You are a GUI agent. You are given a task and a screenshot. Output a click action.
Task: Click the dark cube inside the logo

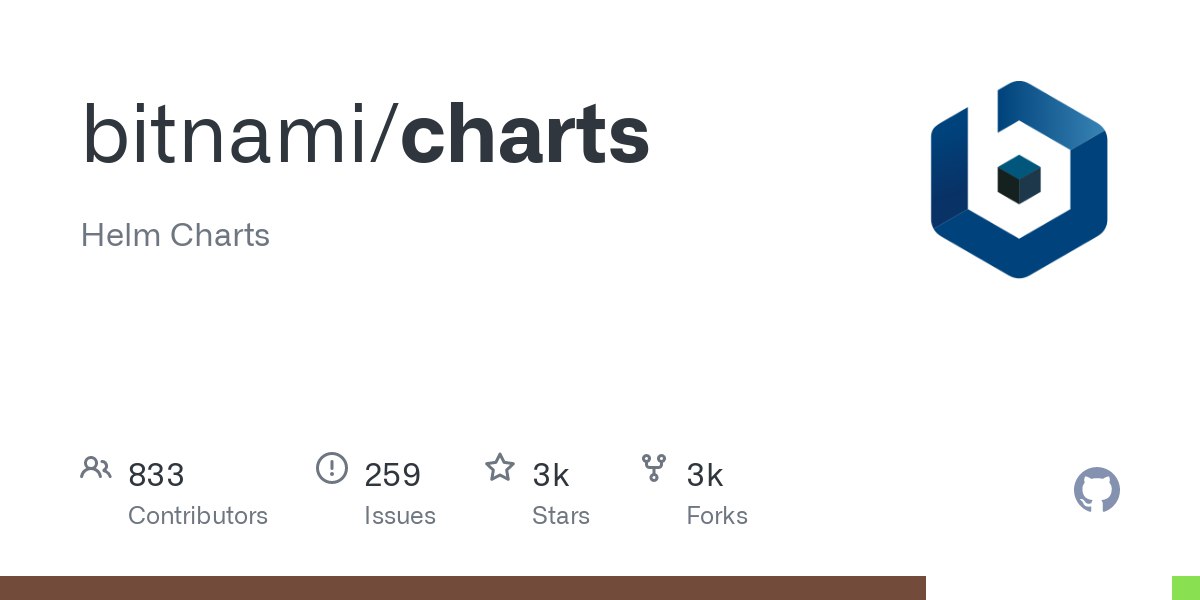point(1019,179)
